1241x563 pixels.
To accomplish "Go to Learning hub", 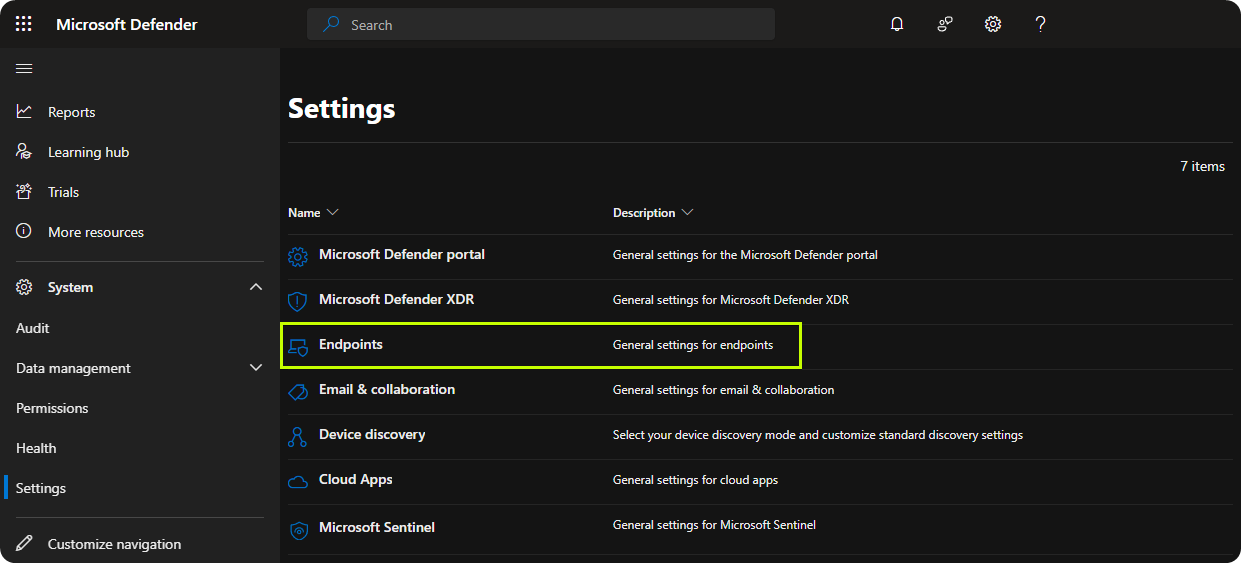I will (x=88, y=152).
